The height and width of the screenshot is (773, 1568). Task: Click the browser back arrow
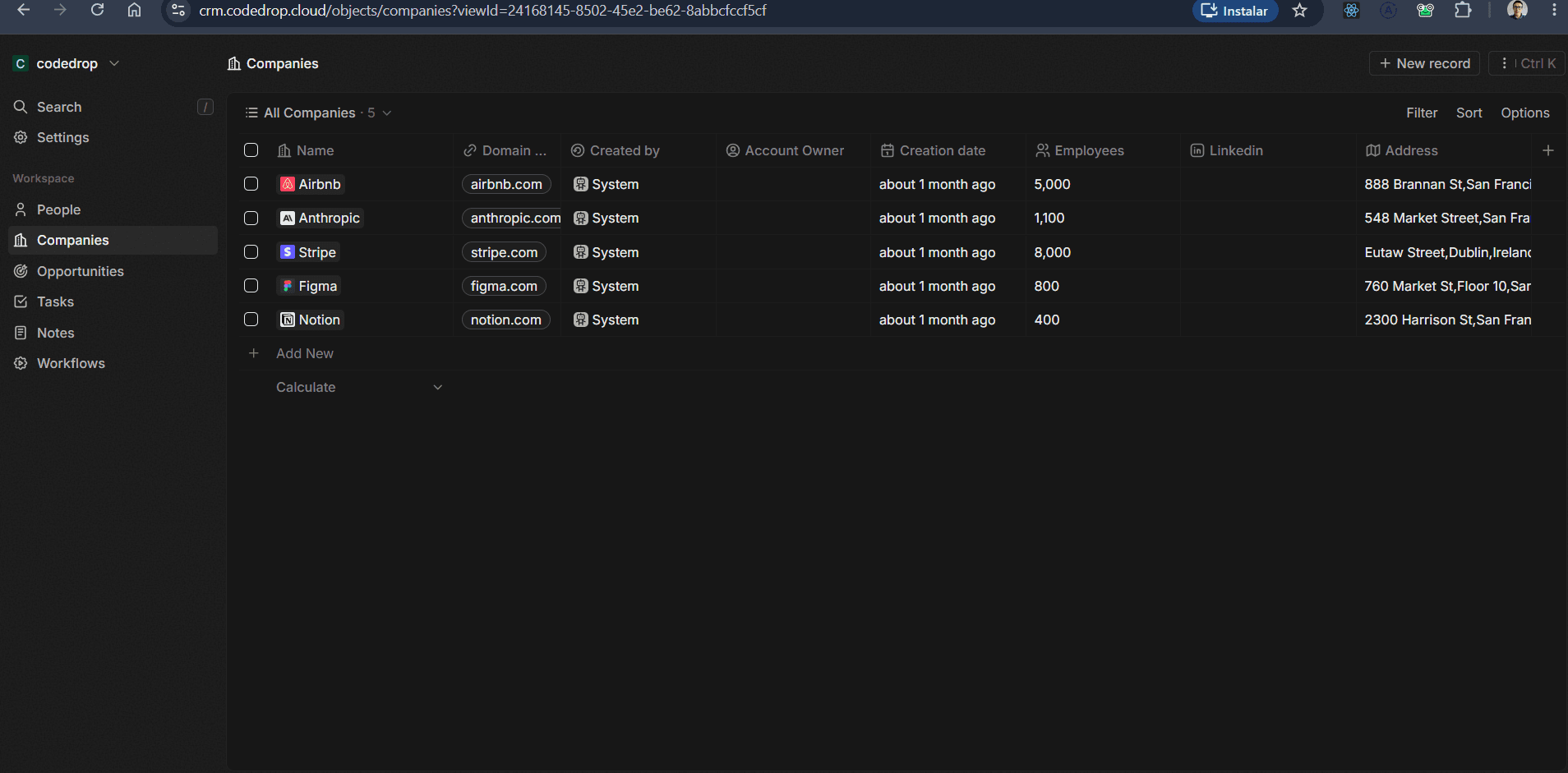(x=23, y=10)
